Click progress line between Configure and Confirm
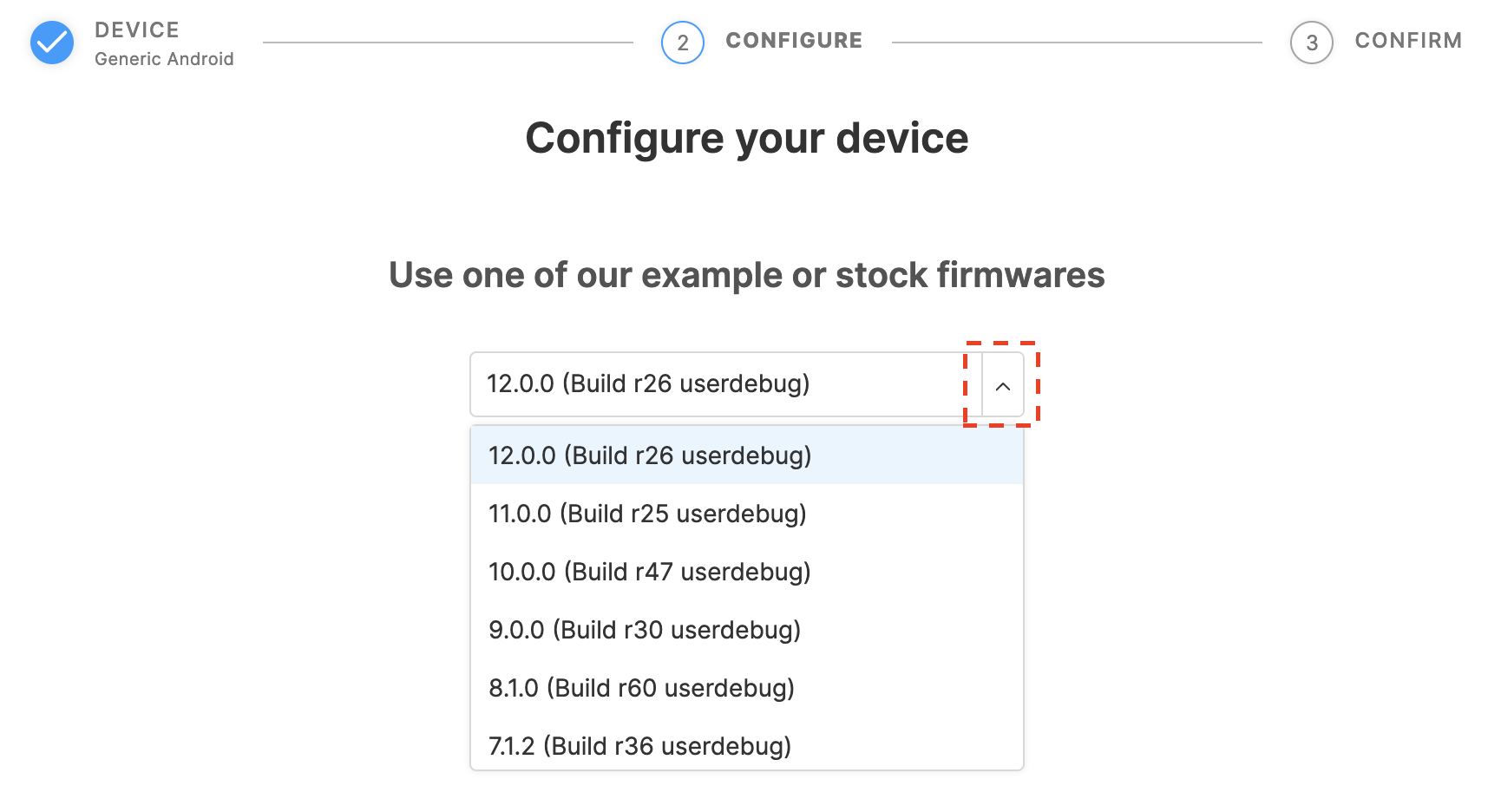1501x812 pixels. tap(1077, 42)
